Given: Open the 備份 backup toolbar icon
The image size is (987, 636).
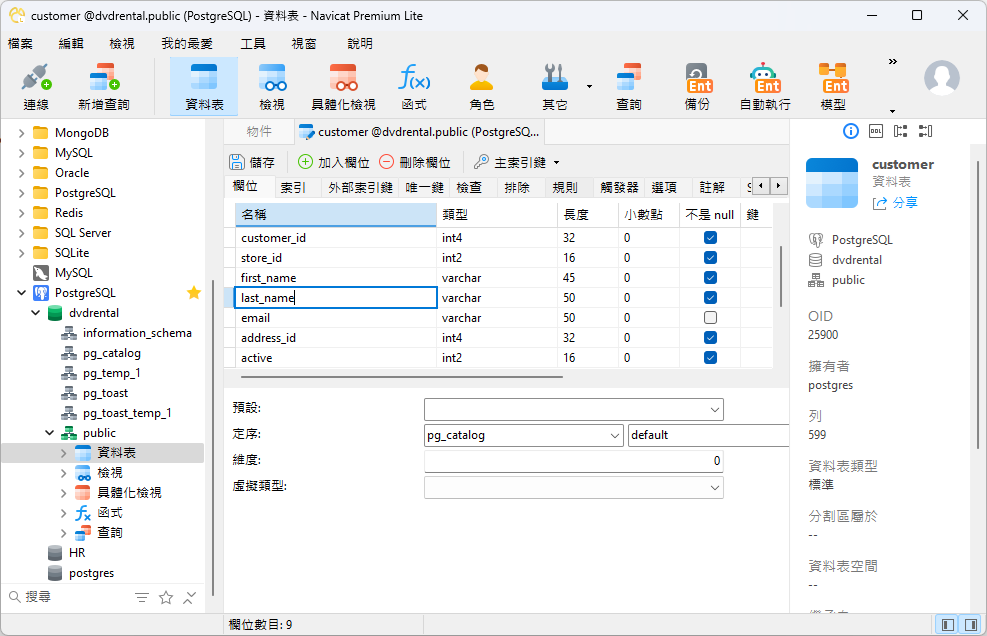Looking at the screenshot, I should pyautogui.click(x=697, y=87).
